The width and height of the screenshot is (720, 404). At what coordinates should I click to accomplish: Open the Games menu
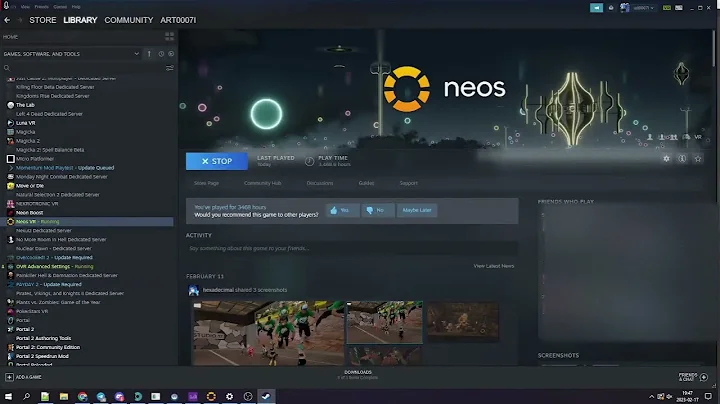(x=60, y=7)
